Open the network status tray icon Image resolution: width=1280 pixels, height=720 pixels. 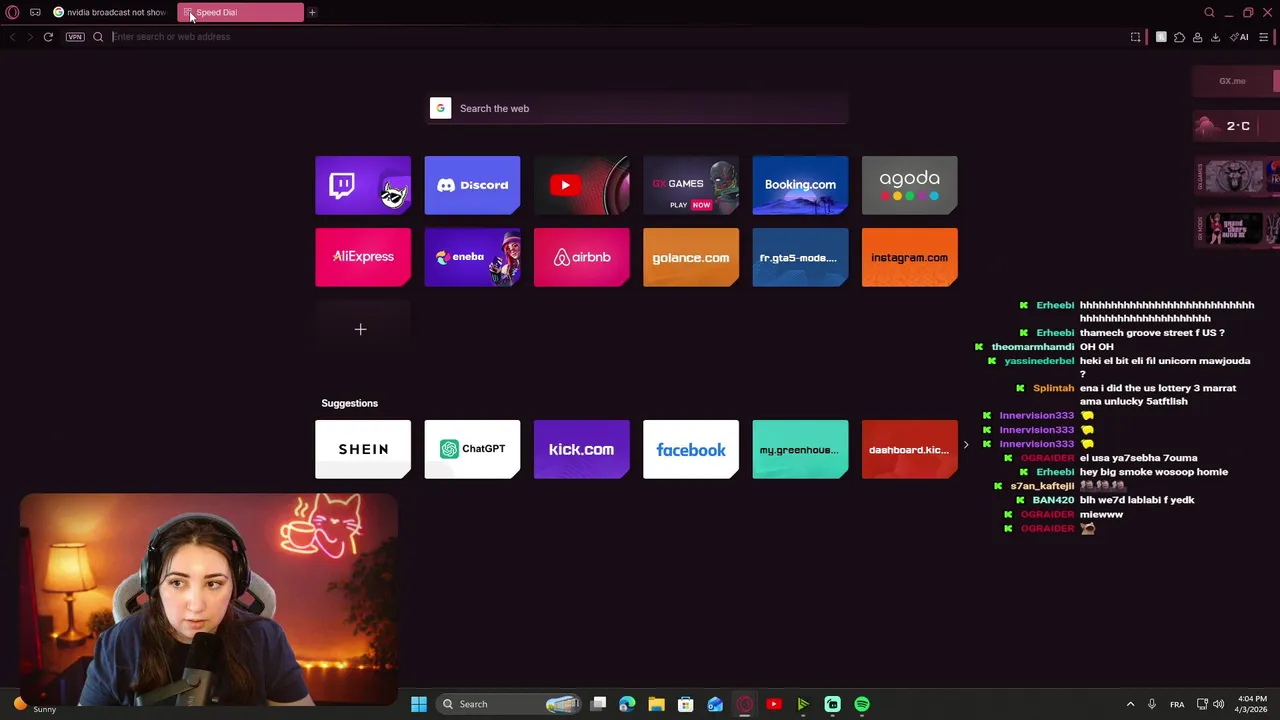1202,704
